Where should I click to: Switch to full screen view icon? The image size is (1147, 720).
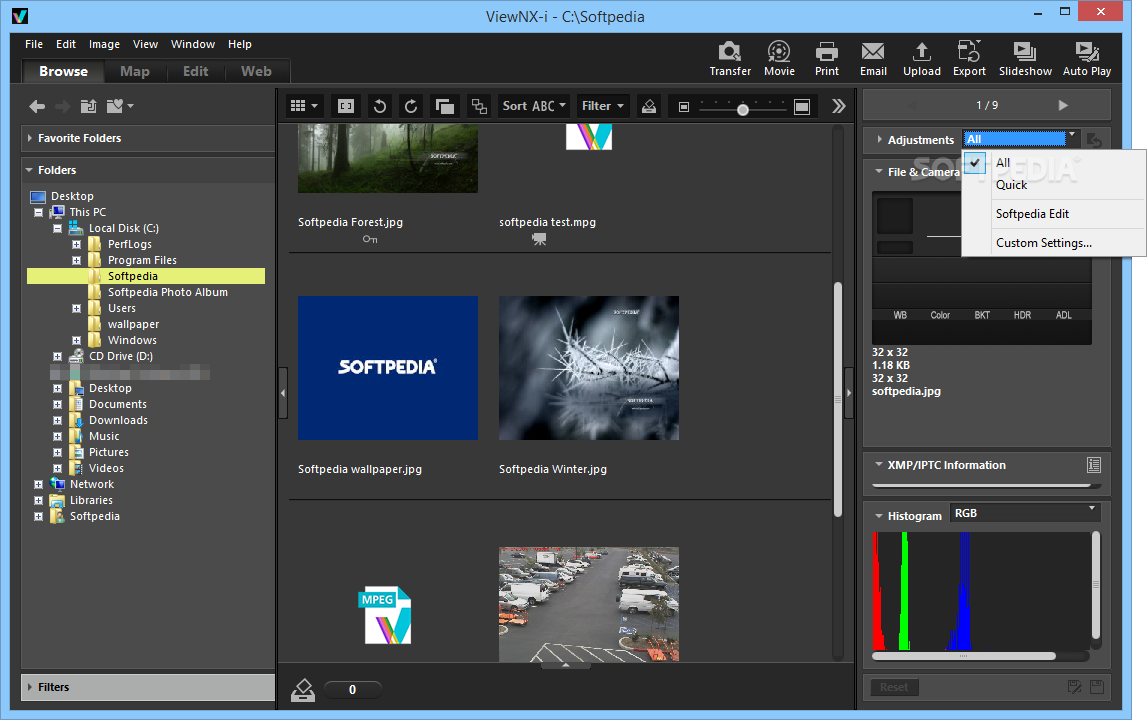[346, 106]
